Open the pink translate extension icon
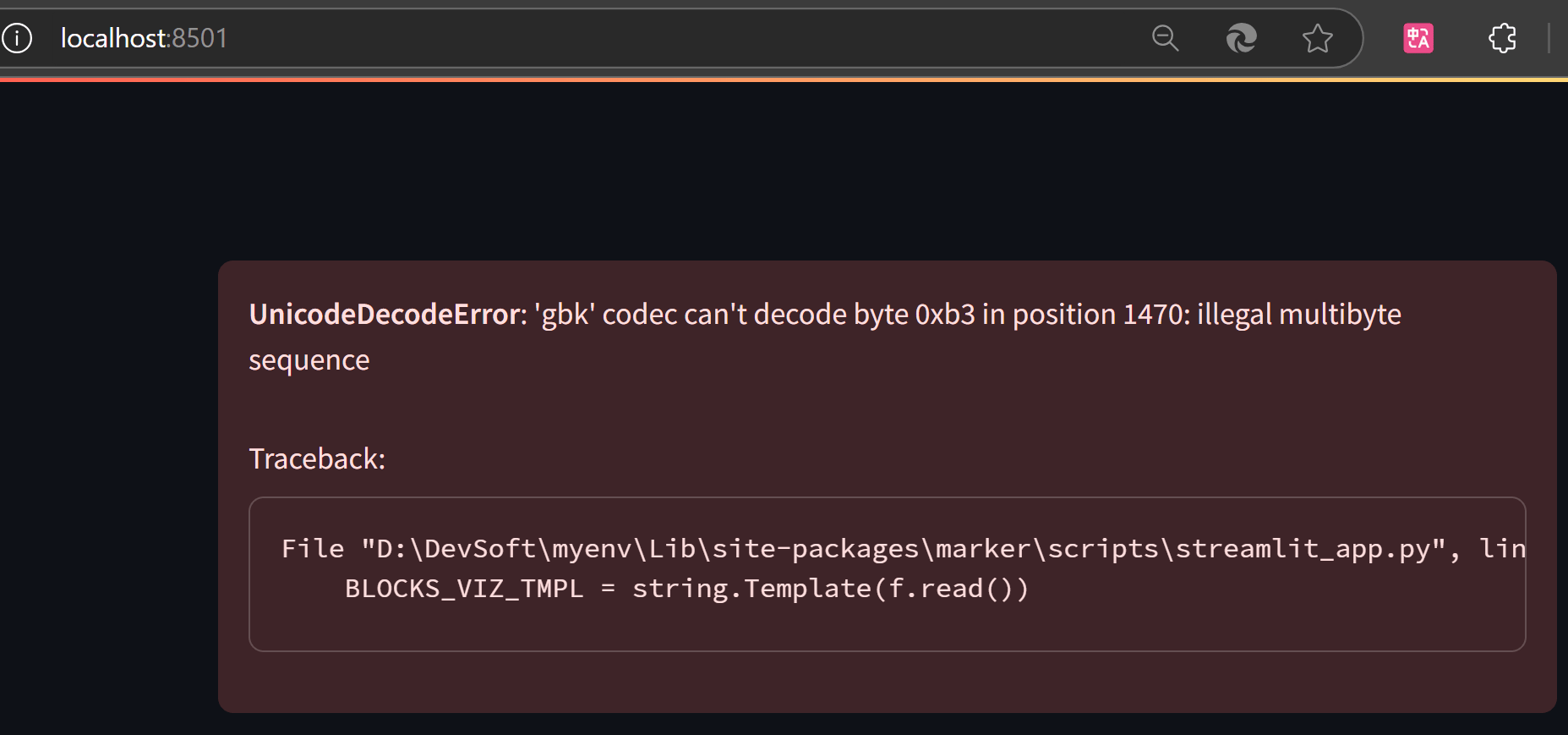The height and width of the screenshot is (735, 1568). coord(1418,38)
